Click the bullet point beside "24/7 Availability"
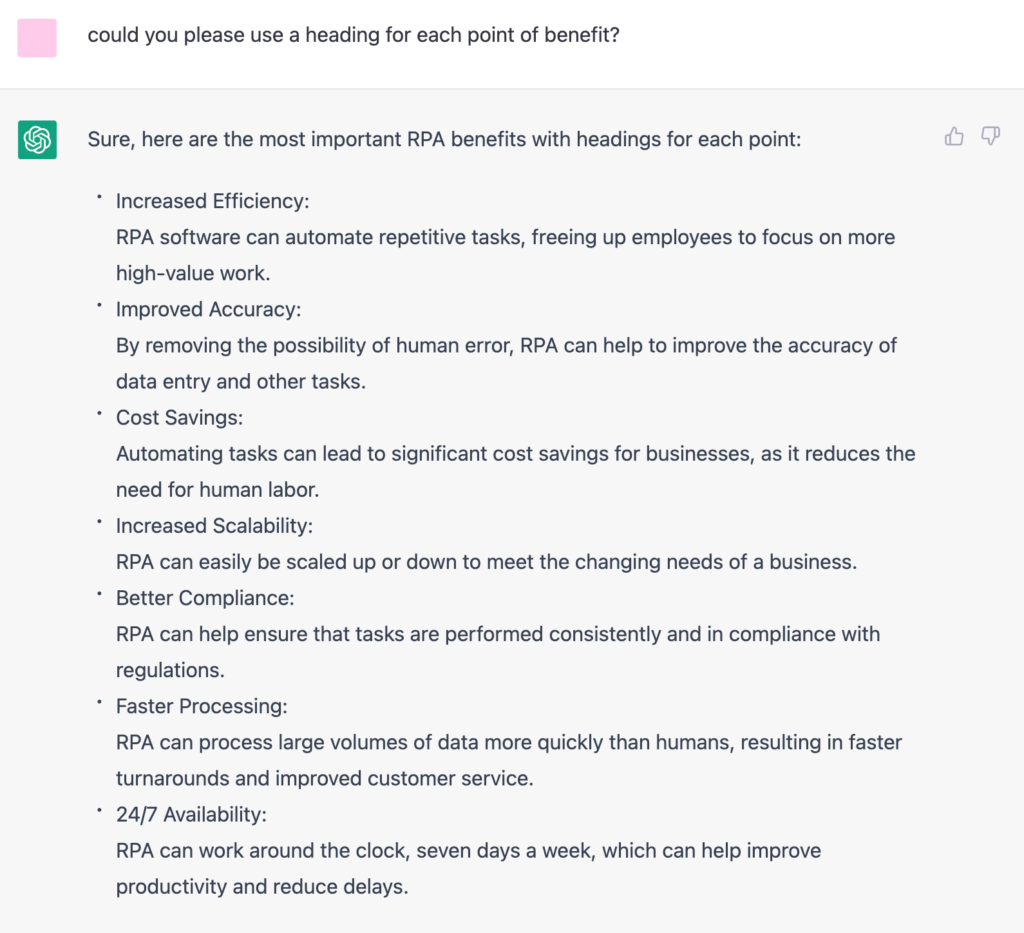The image size is (1024, 933). (100, 811)
